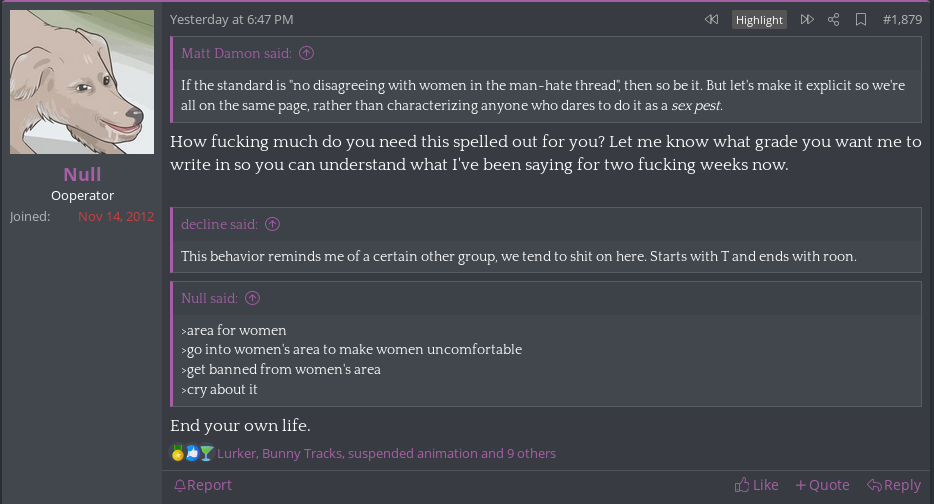Expand the Matt Damon quote arrow
The width and height of the screenshot is (934, 504).
pos(307,53)
